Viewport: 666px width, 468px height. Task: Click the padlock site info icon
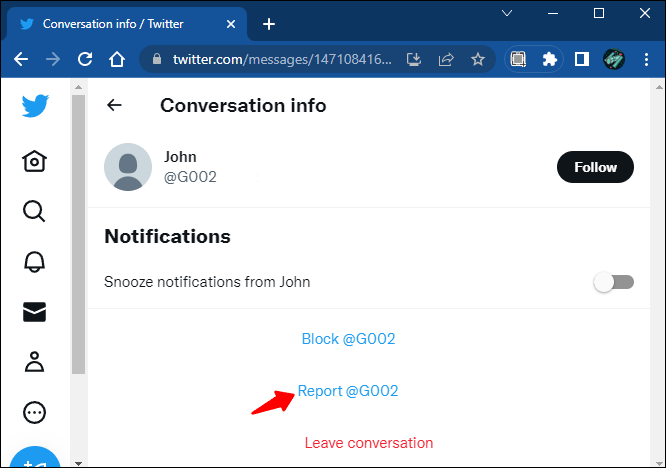[157, 59]
